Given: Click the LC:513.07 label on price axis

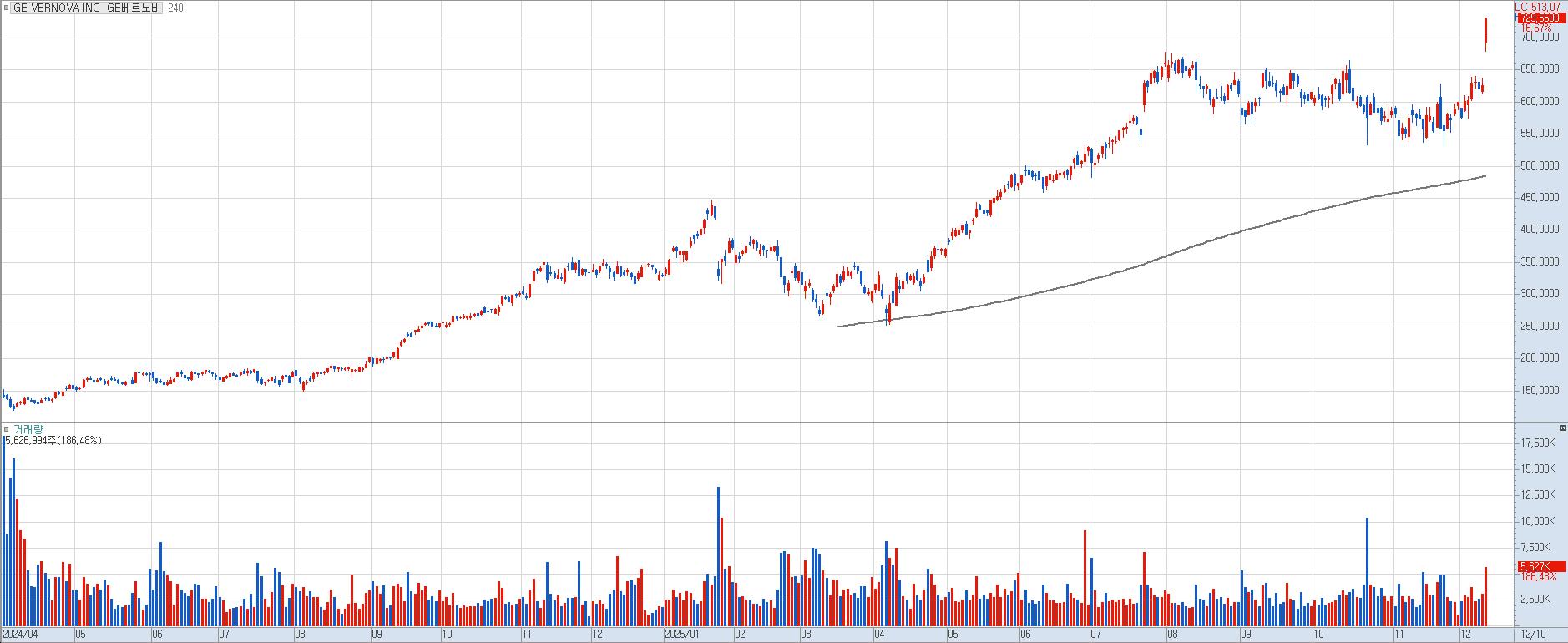Looking at the screenshot, I should click(x=1537, y=7).
